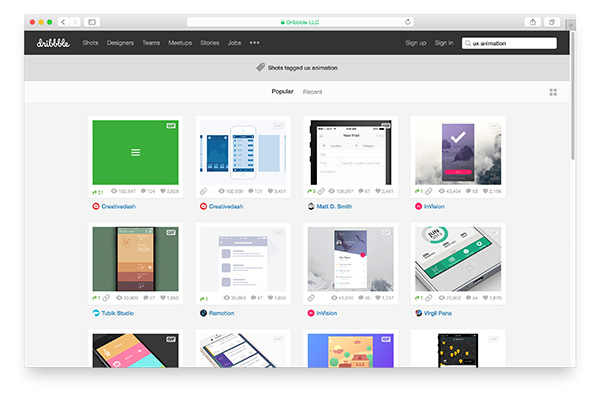
Task: Open the green hamburger menu shot thumbnail
Action: tap(135, 152)
